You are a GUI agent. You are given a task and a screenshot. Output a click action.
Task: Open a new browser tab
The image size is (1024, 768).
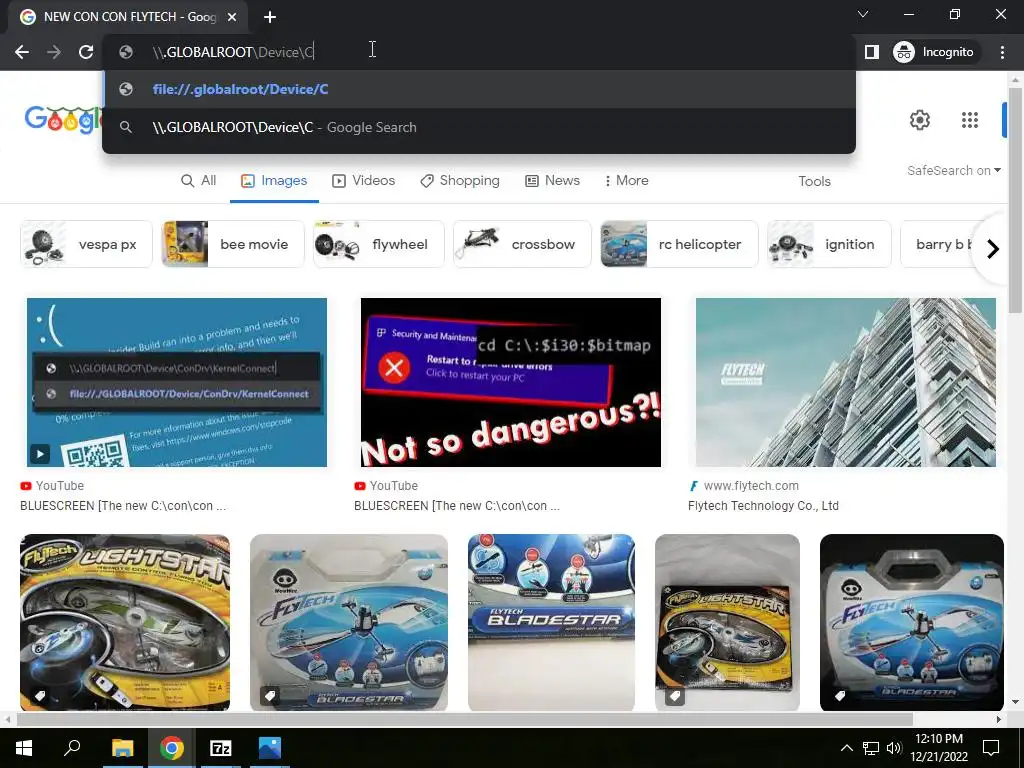pos(270,17)
